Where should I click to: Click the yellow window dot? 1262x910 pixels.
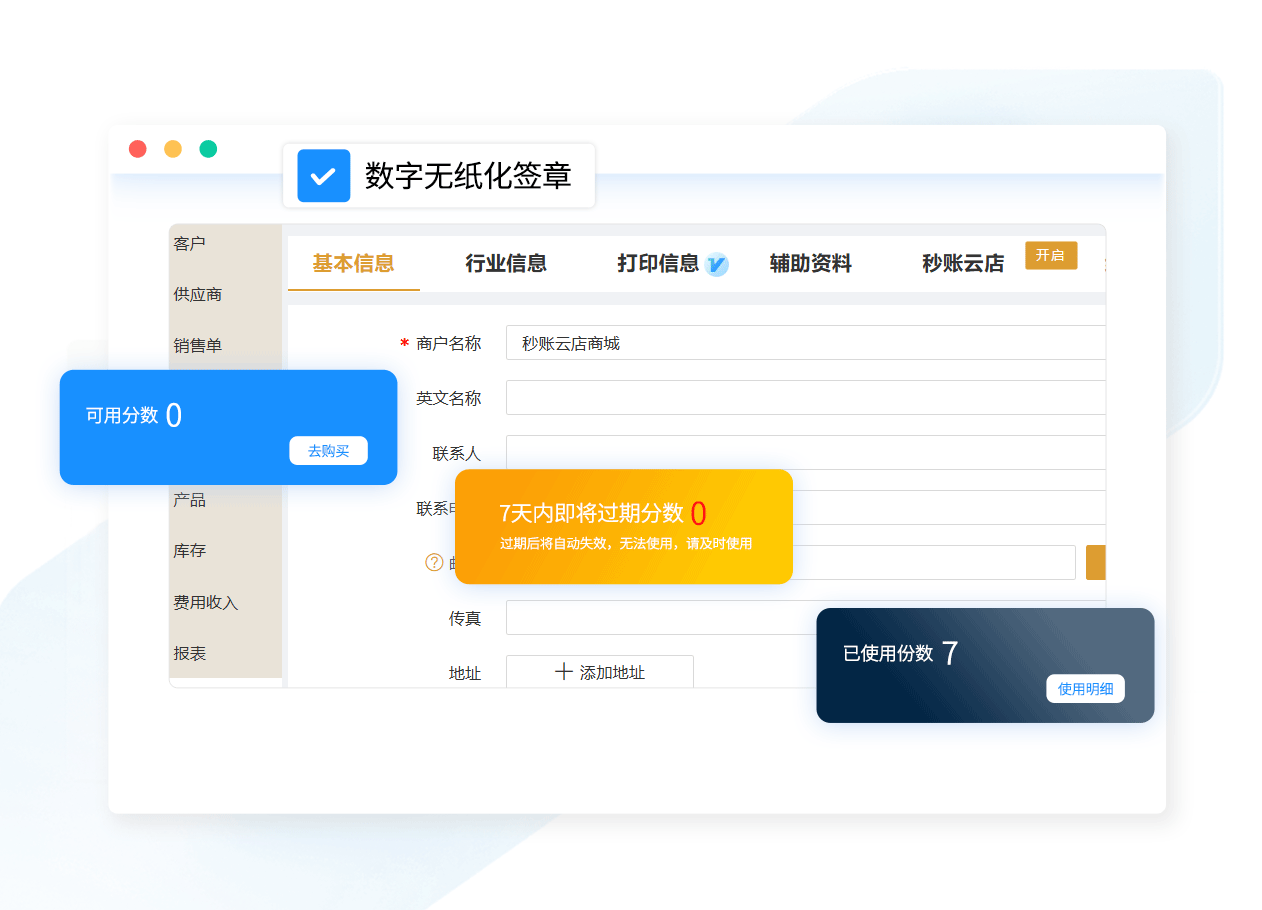coord(173,149)
